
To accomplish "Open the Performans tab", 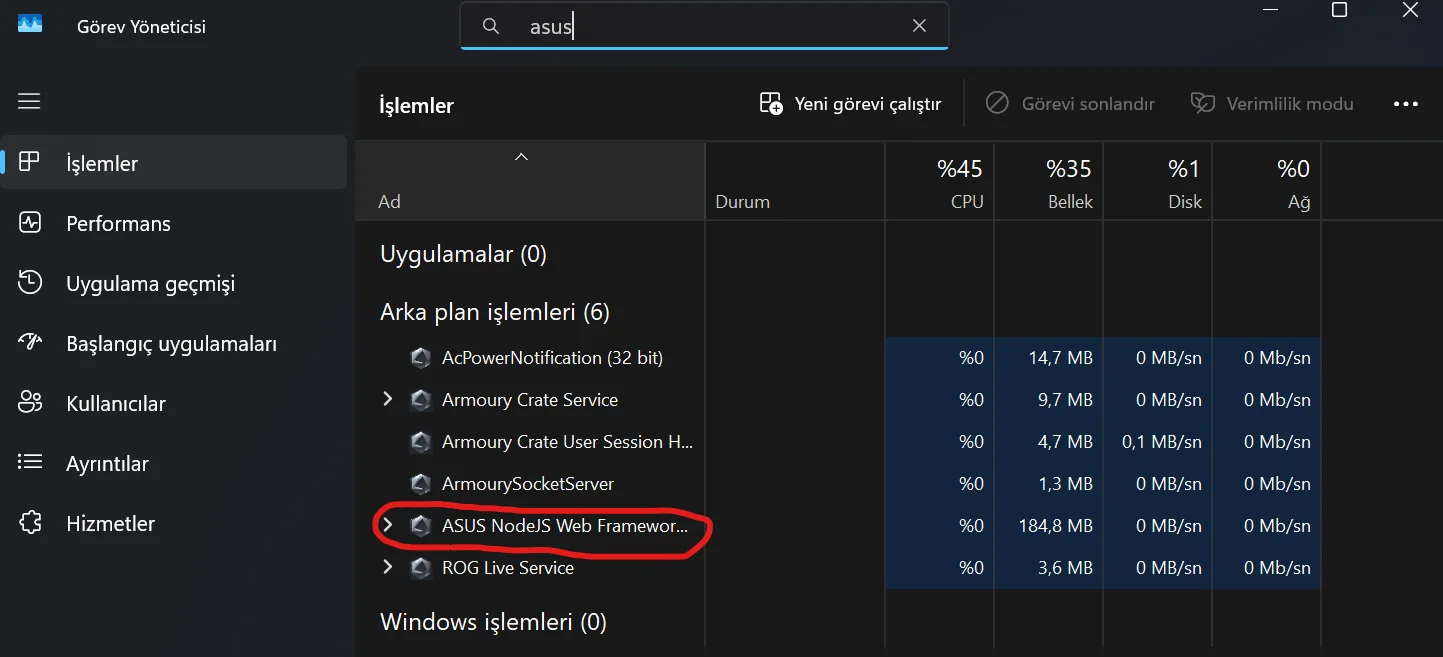I will 118,224.
